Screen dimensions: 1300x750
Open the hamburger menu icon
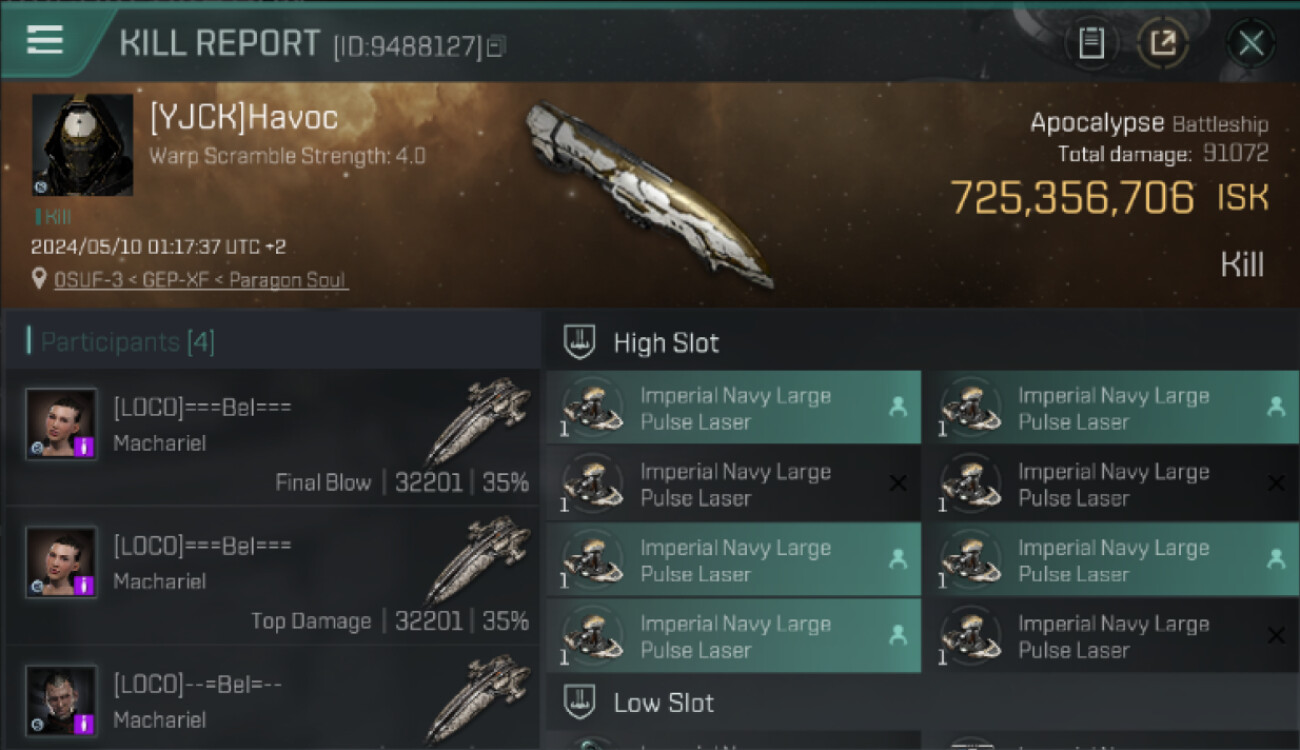click(45, 40)
